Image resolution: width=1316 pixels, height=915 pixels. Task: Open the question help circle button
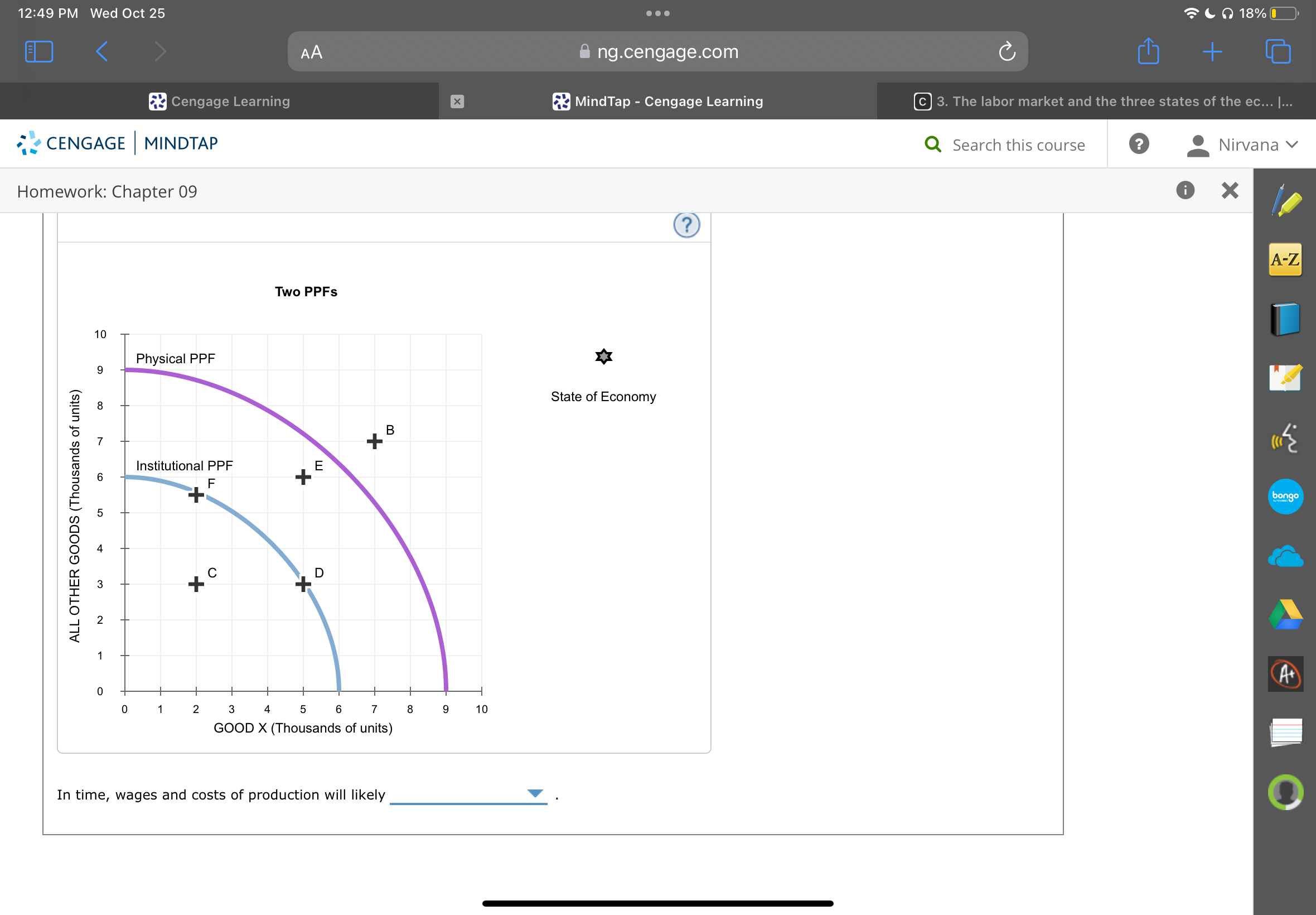coord(686,225)
